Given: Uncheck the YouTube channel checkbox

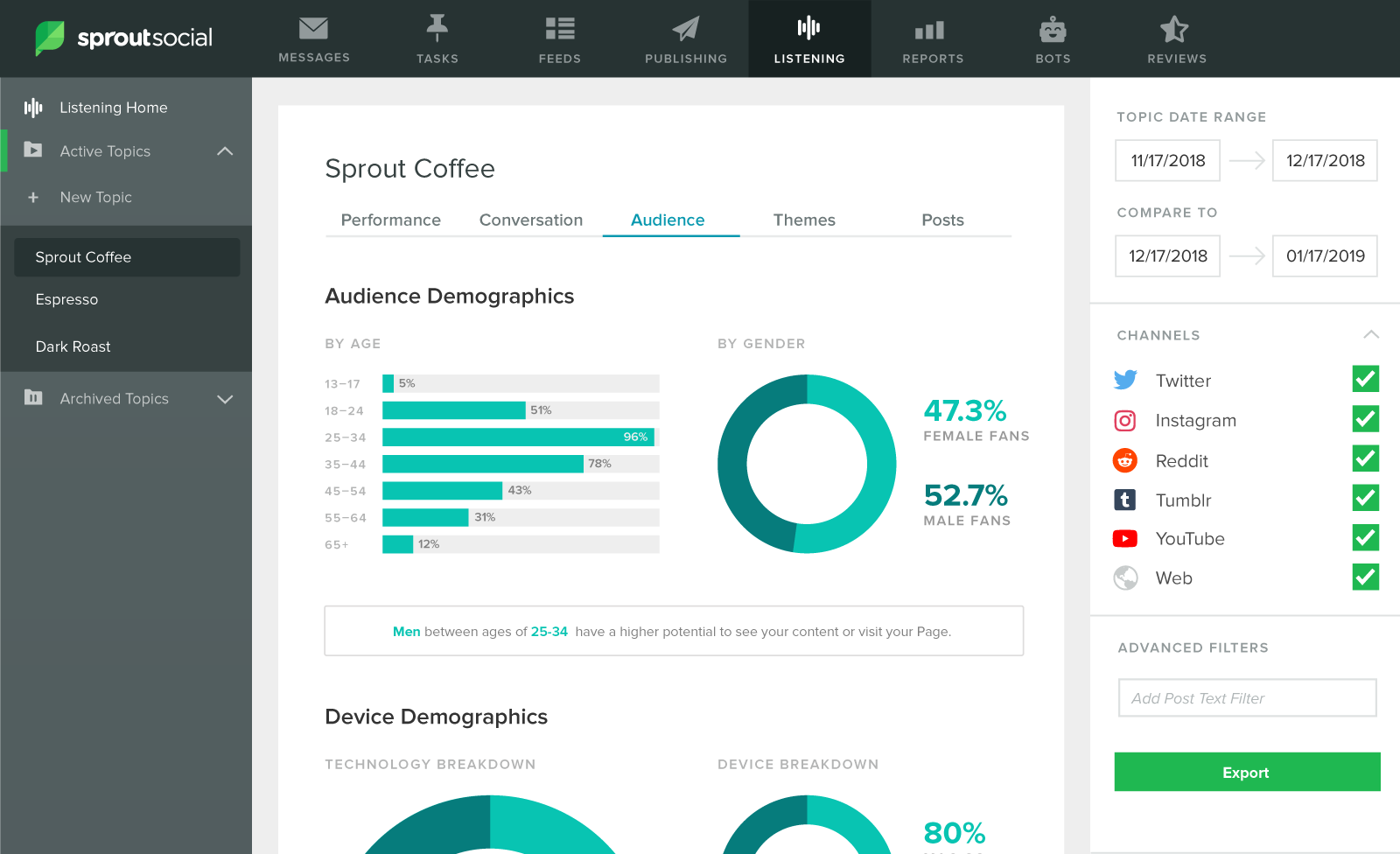Looking at the screenshot, I should point(1365,537).
